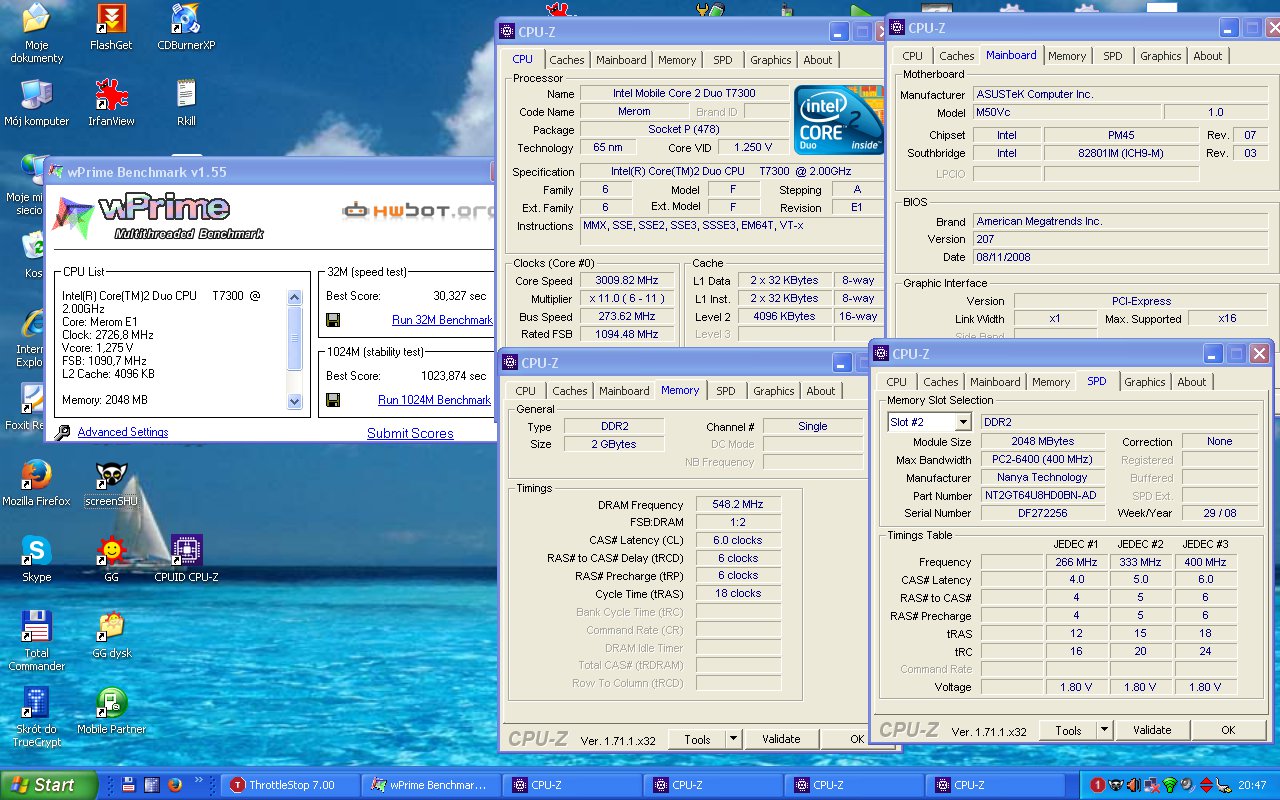Switch to Caches tab in the CPU-tab CPU-Z window
The width and height of the screenshot is (1280, 800).
[x=567, y=60]
